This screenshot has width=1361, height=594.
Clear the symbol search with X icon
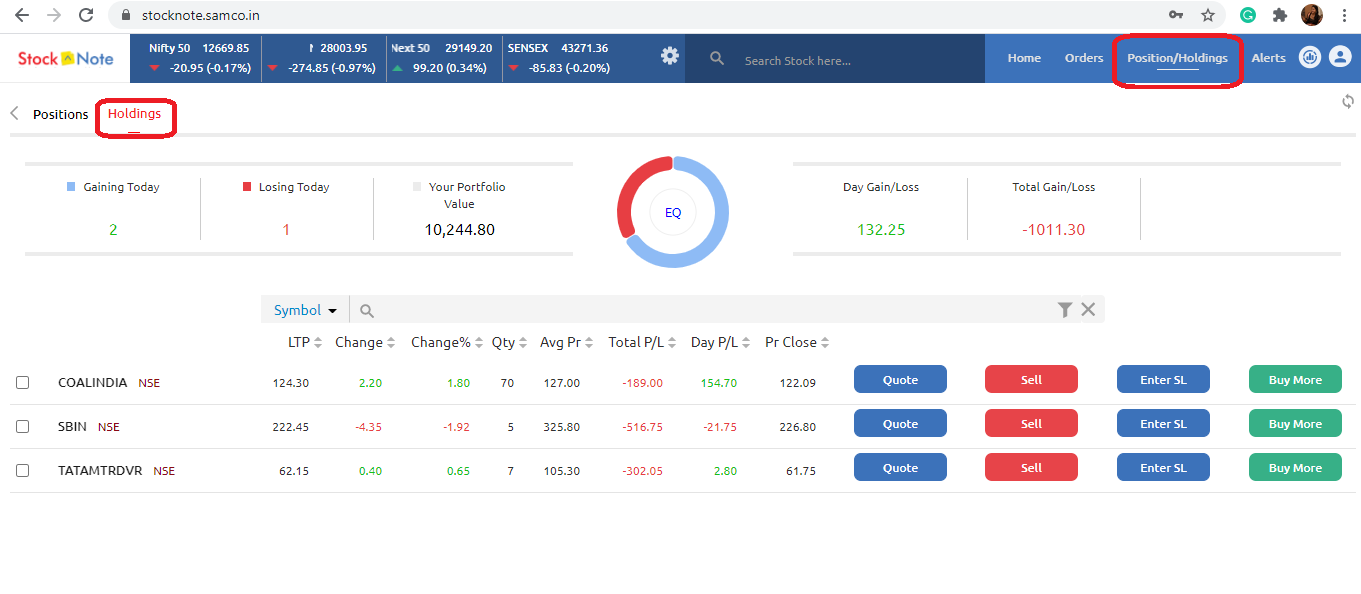coord(1088,310)
